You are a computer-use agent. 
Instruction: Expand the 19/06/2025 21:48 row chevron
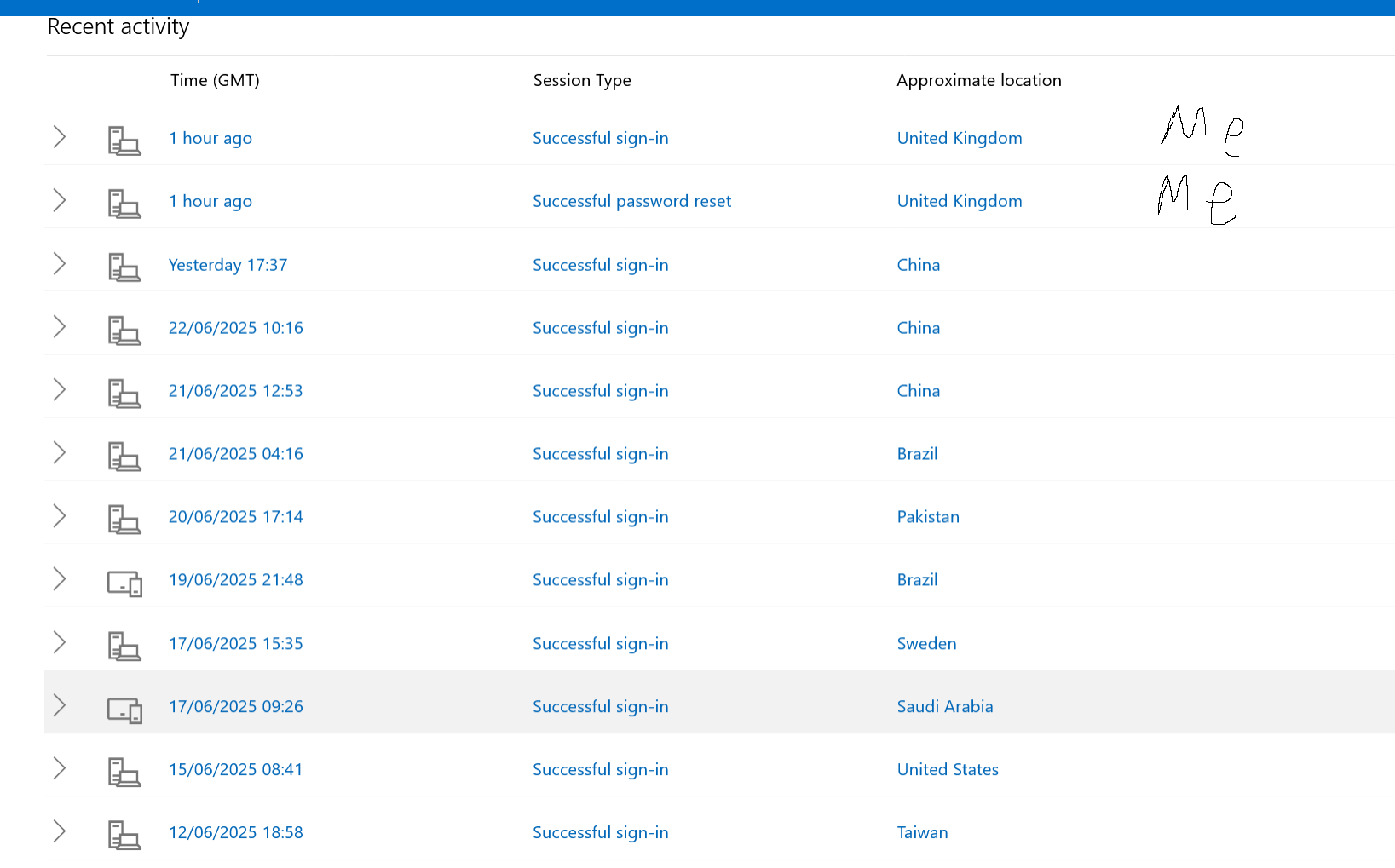click(60, 578)
